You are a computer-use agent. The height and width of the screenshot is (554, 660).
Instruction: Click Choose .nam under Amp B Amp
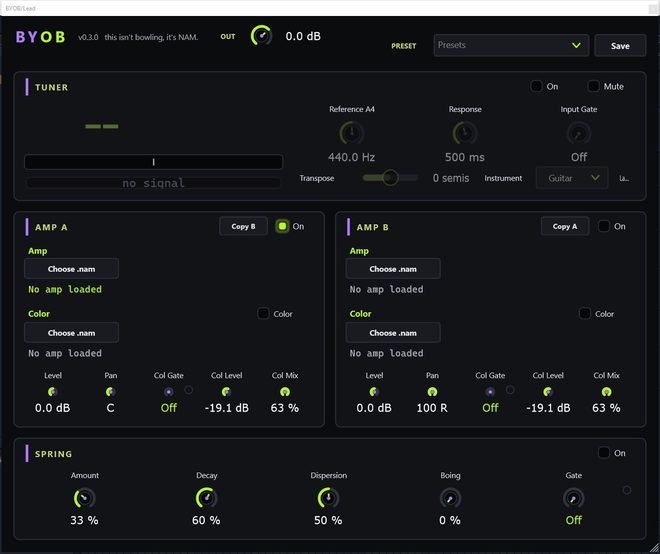click(x=393, y=269)
